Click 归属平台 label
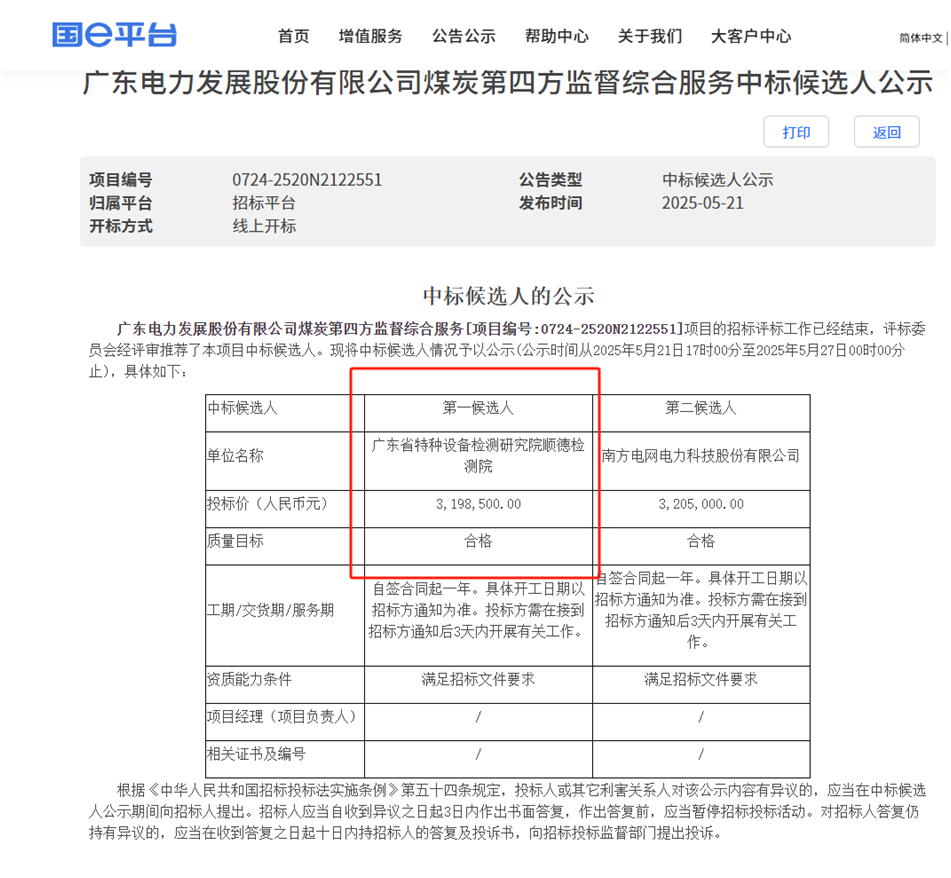This screenshot has height=878, width=951. pos(121,203)
